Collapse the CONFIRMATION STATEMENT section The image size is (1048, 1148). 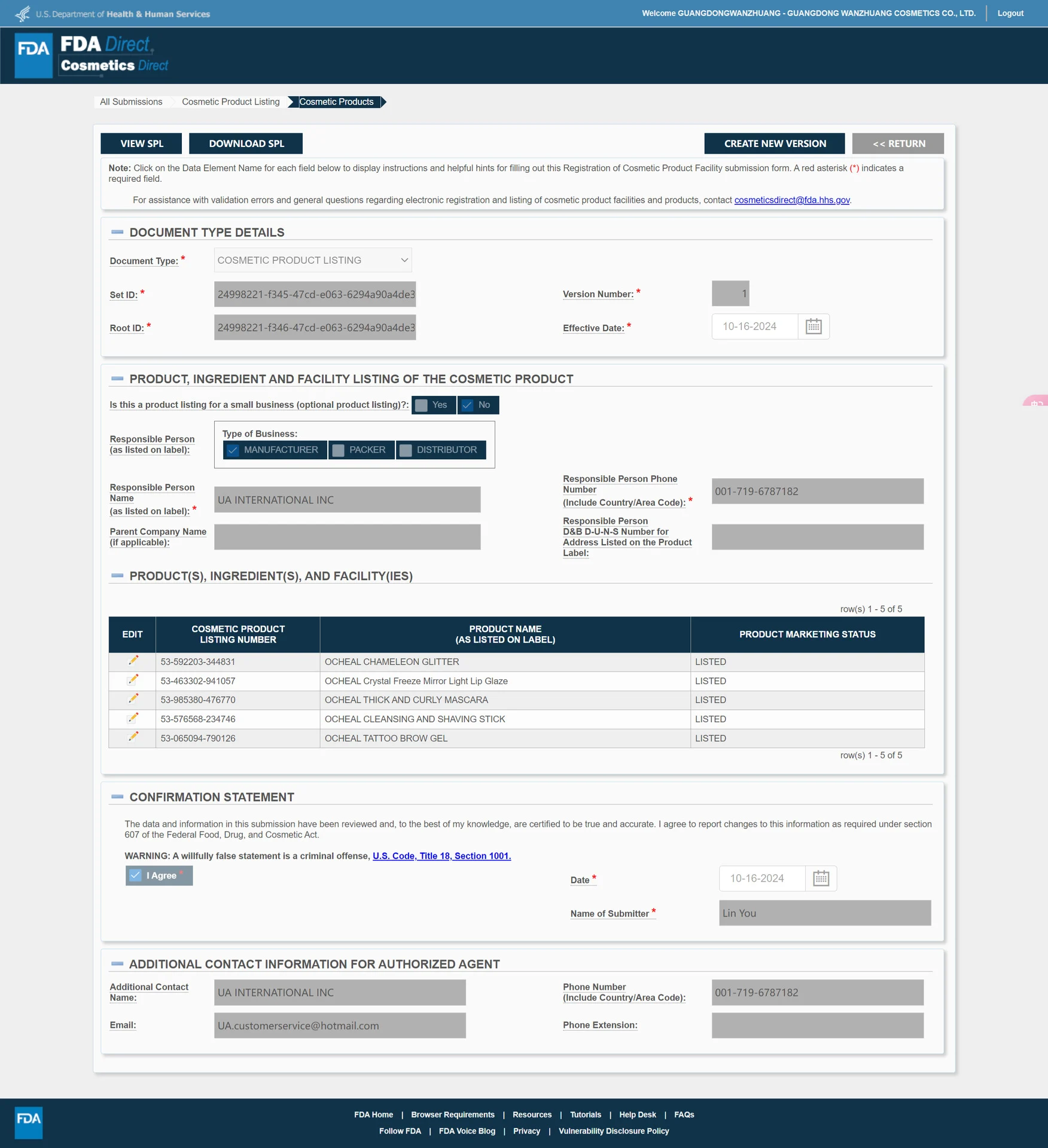click(117, 797)
